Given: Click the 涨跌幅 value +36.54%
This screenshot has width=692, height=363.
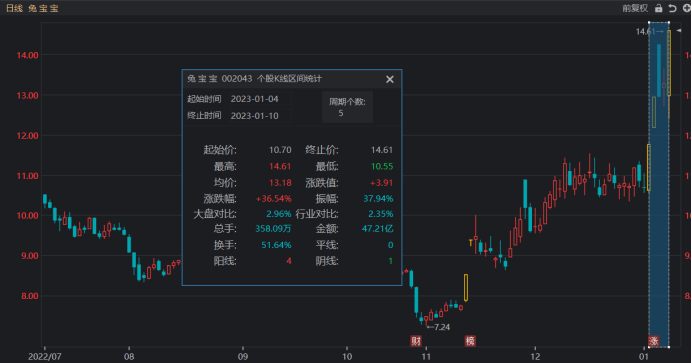Looking at the screenshot, I should (x=274, y=199).
